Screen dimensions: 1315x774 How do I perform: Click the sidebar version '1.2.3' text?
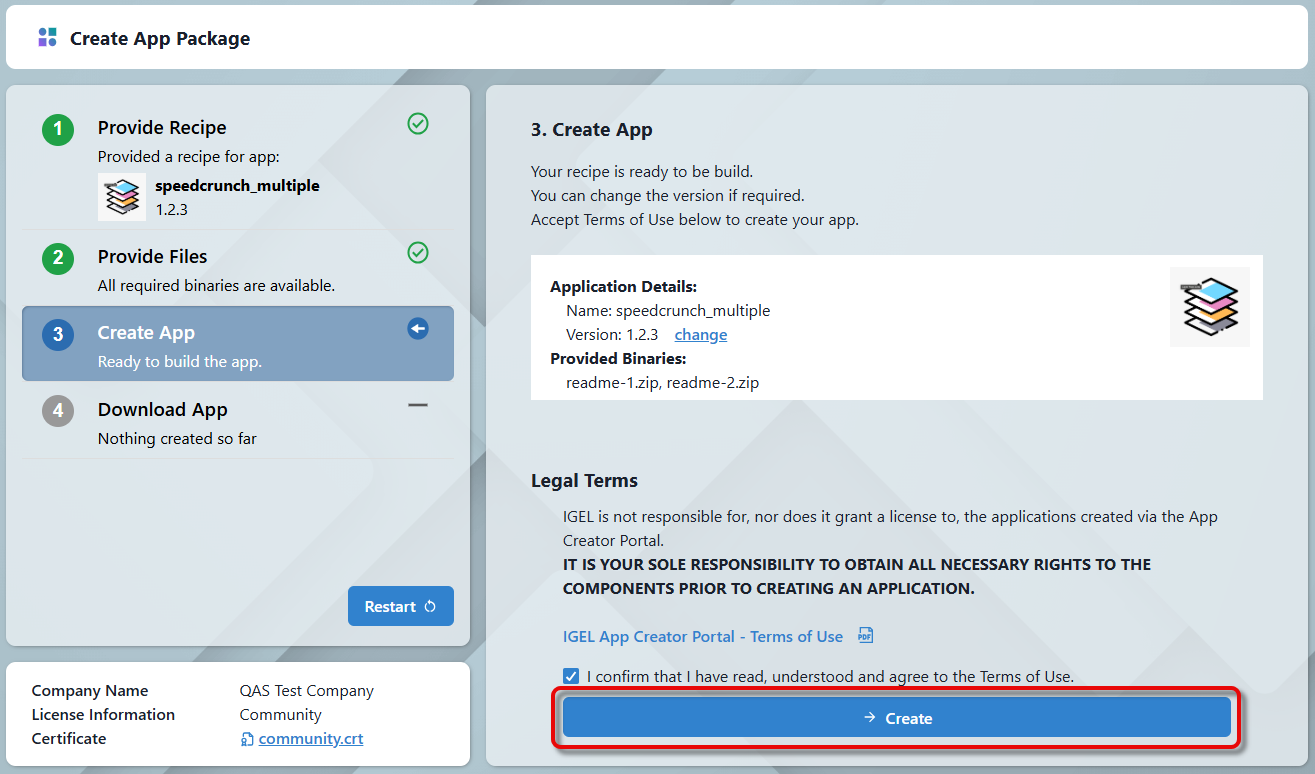pos(172,210)
